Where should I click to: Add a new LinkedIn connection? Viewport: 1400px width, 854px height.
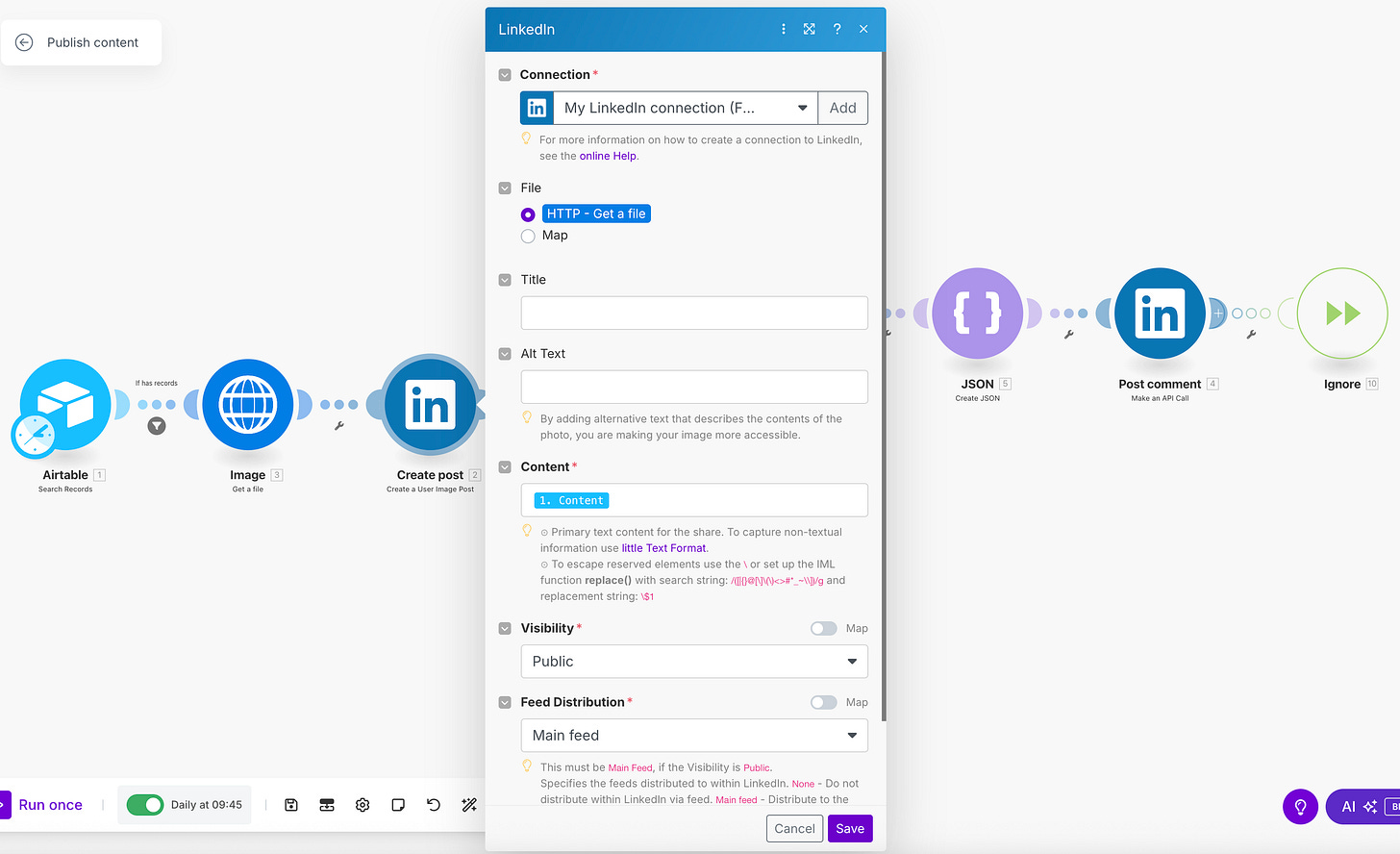pos(843,108)
